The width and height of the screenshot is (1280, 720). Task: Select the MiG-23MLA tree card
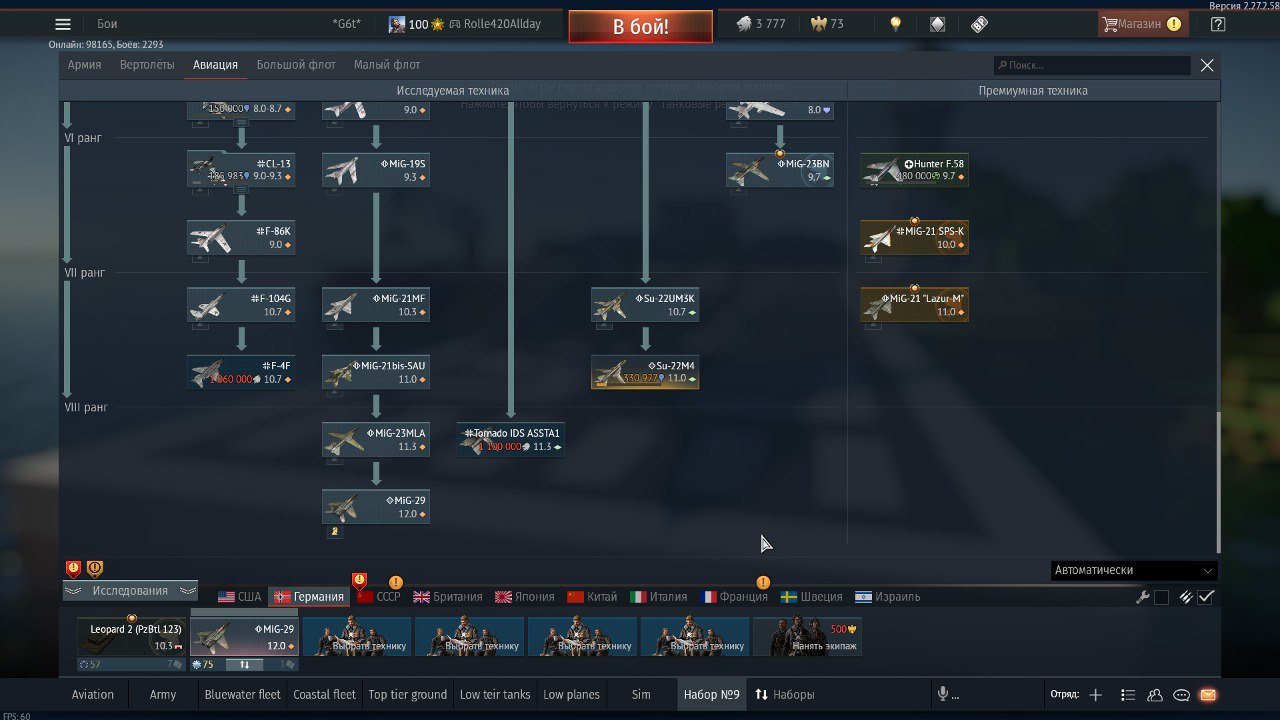(376, 440)
